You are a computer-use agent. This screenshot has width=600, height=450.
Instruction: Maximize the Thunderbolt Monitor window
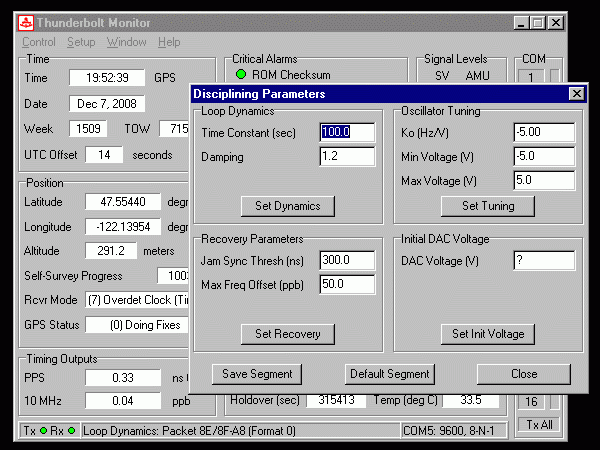537,23
